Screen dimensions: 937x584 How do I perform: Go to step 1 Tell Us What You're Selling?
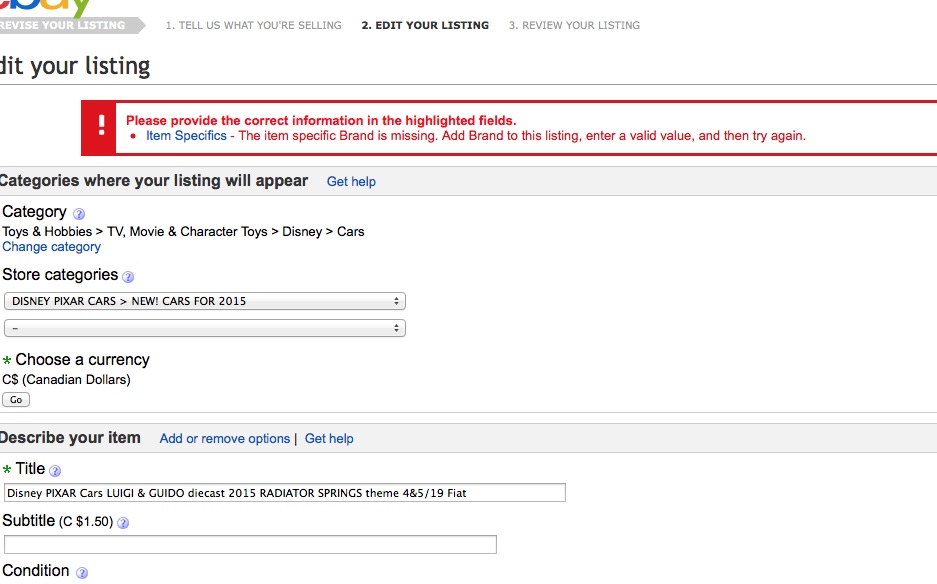click(x=253, y=25)
